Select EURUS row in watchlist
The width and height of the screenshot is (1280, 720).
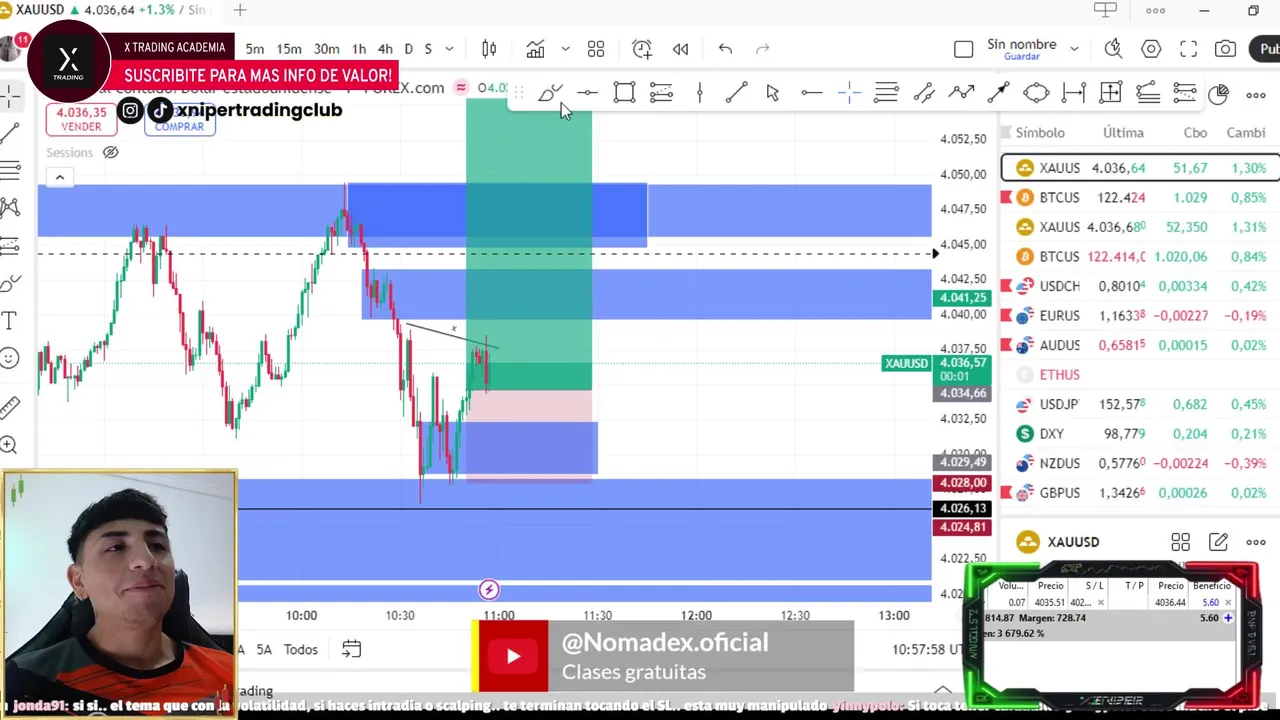(1140, 316)
